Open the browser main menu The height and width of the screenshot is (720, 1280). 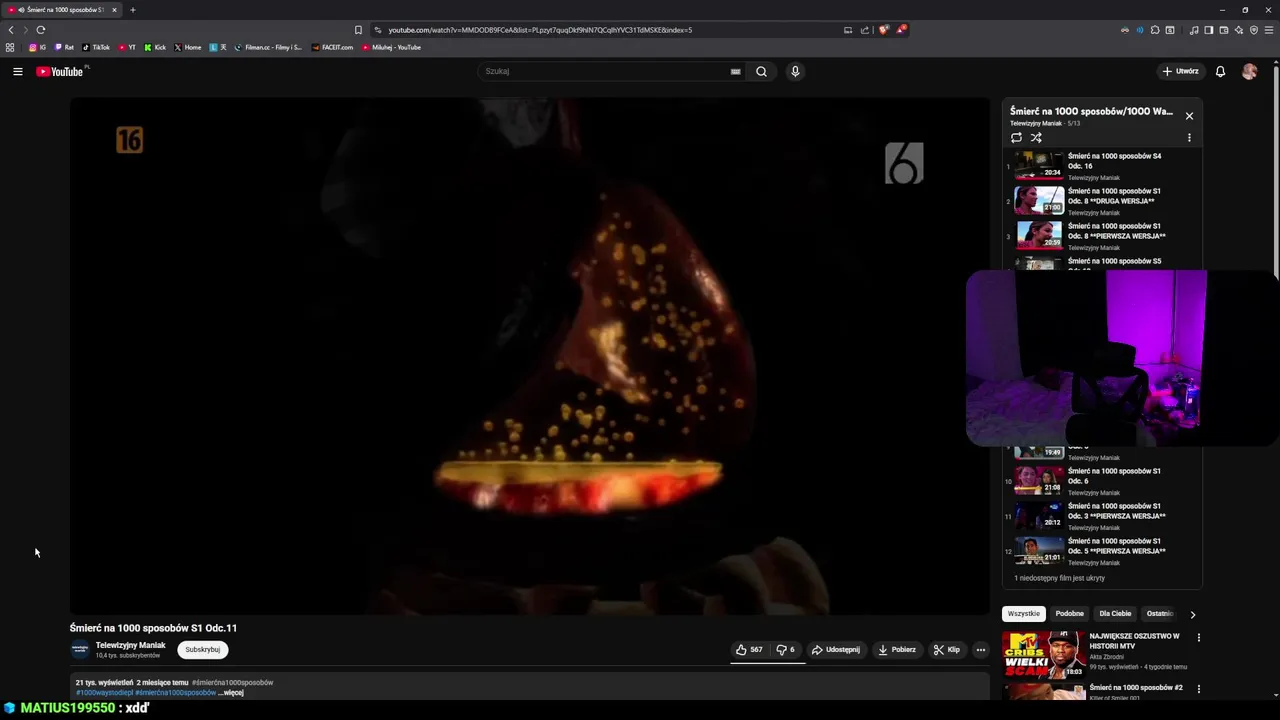pos(1268,30)
